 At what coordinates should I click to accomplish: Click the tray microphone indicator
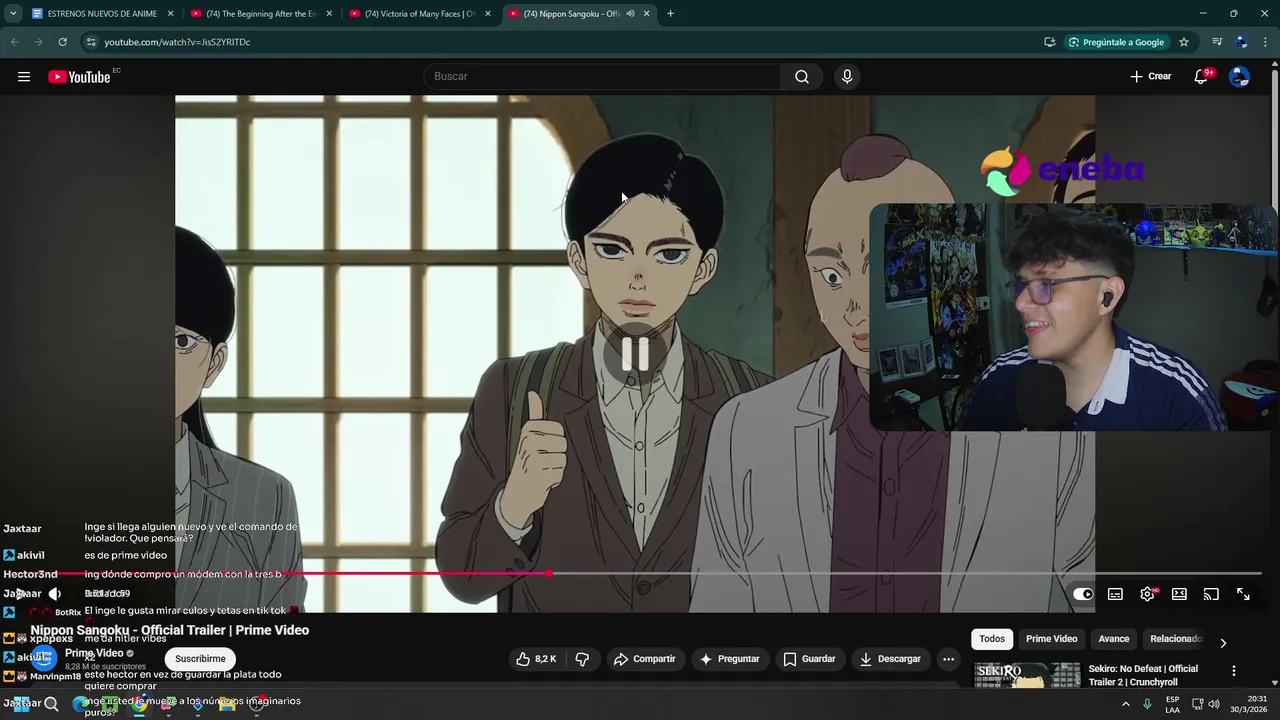pos(1147,704)
